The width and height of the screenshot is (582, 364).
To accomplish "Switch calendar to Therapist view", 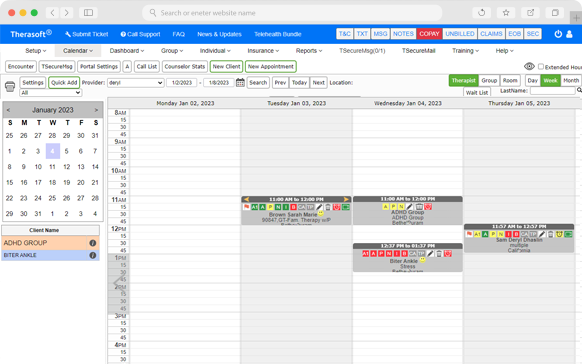I will click(x=463, y=81).
